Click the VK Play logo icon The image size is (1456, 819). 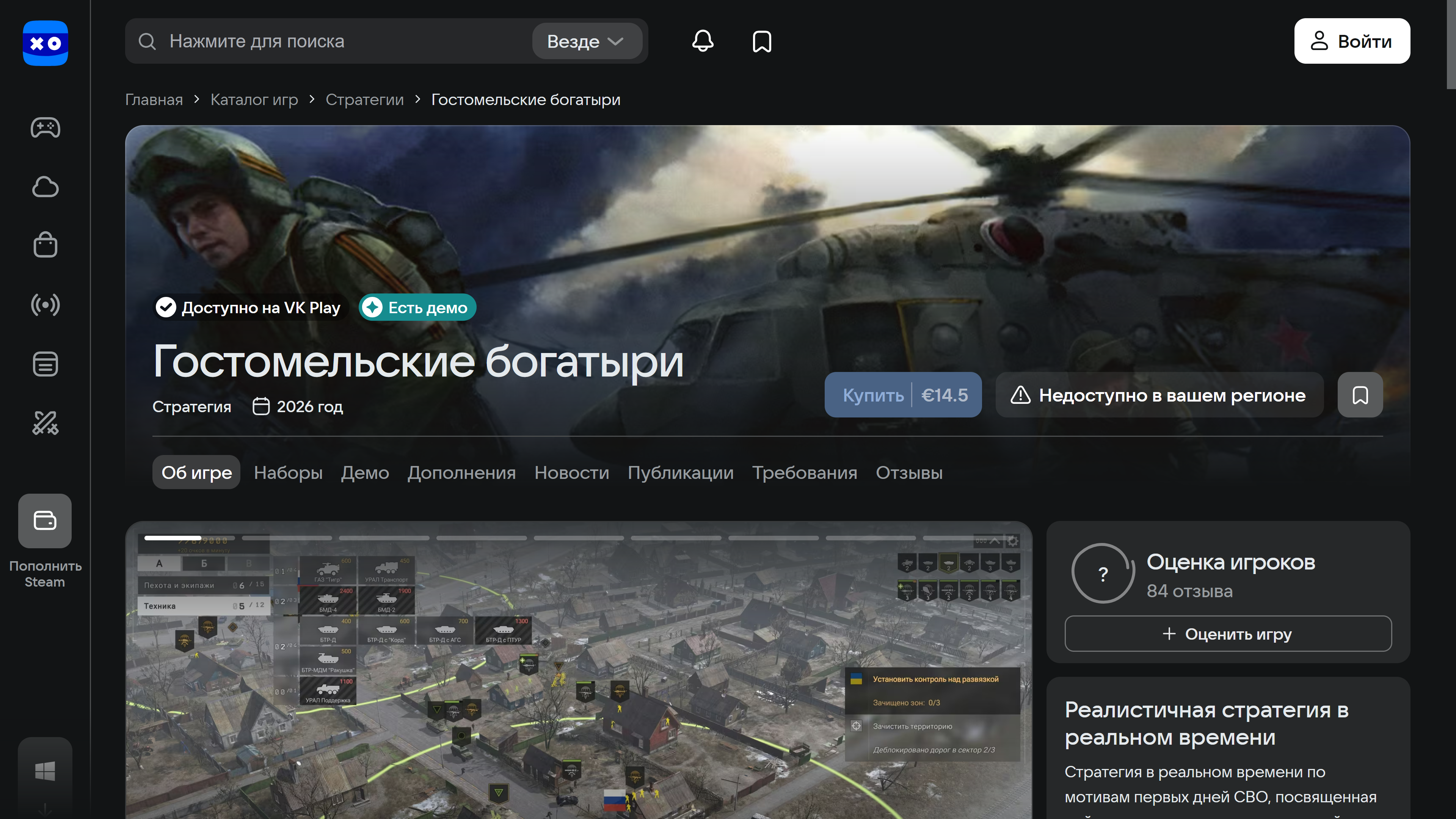pyautogui.click(x=45, y=43)
